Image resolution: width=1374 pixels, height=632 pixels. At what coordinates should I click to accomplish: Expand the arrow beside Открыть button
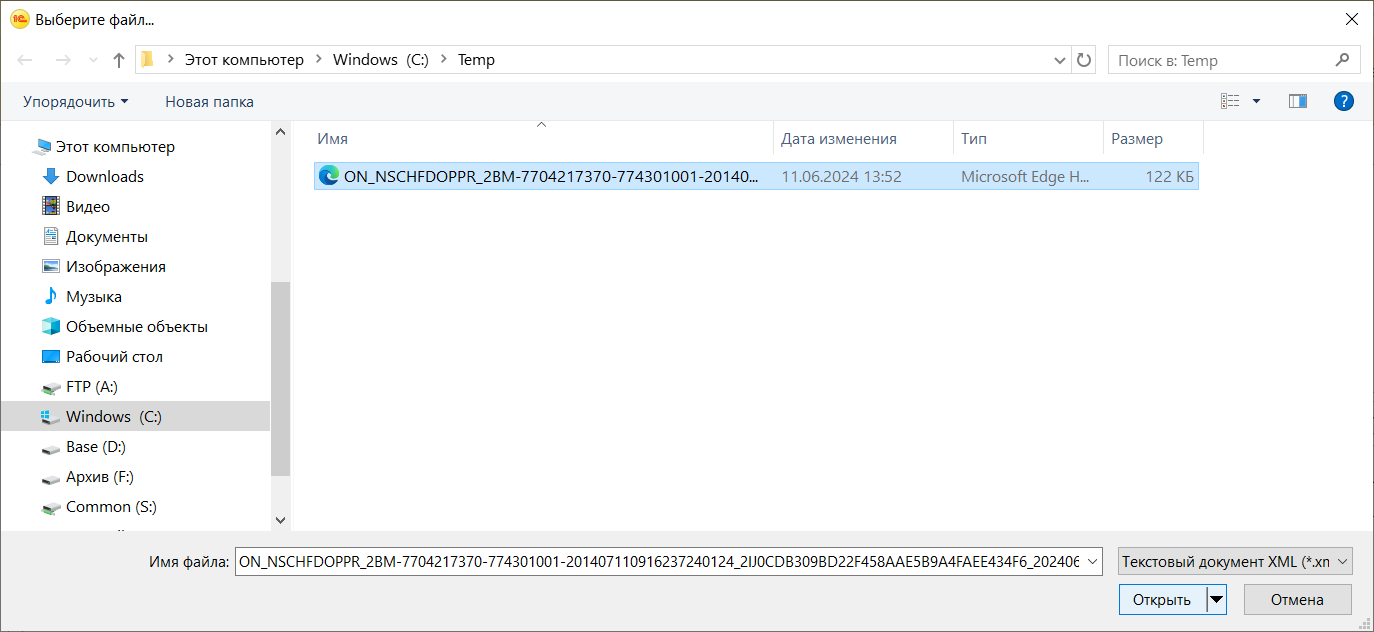[x=1216, y=600]
